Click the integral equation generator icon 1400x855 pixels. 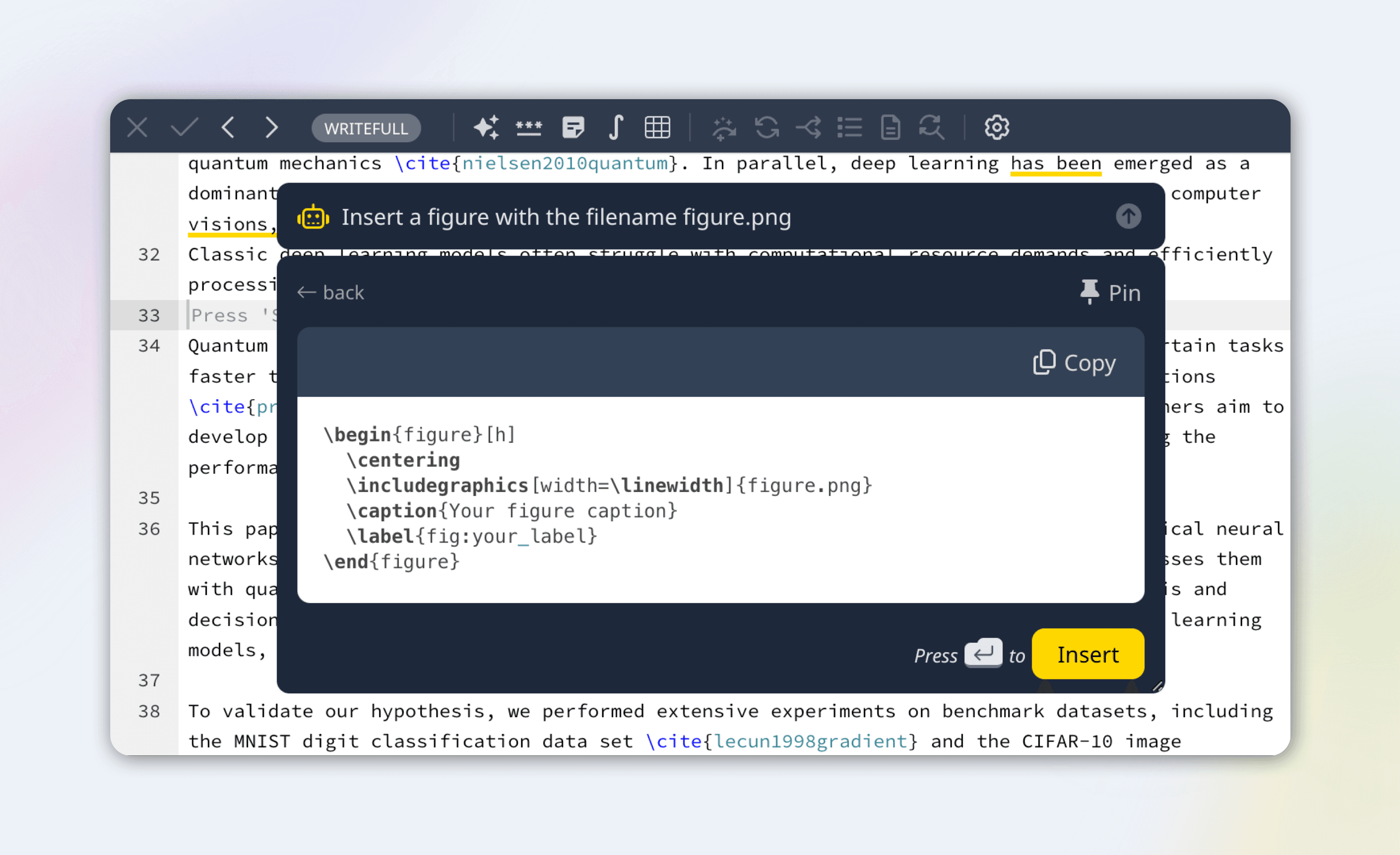click(x=616, y=127)
